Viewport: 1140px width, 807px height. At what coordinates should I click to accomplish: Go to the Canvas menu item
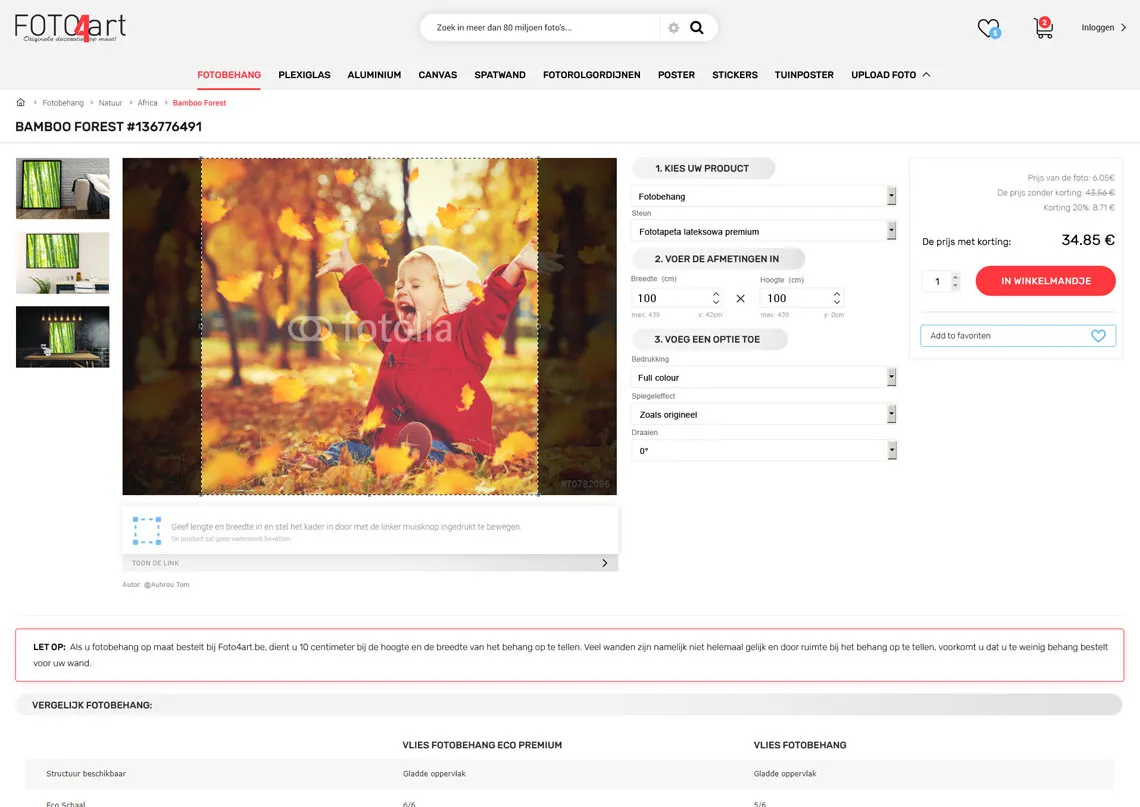[x=438, y=75]
